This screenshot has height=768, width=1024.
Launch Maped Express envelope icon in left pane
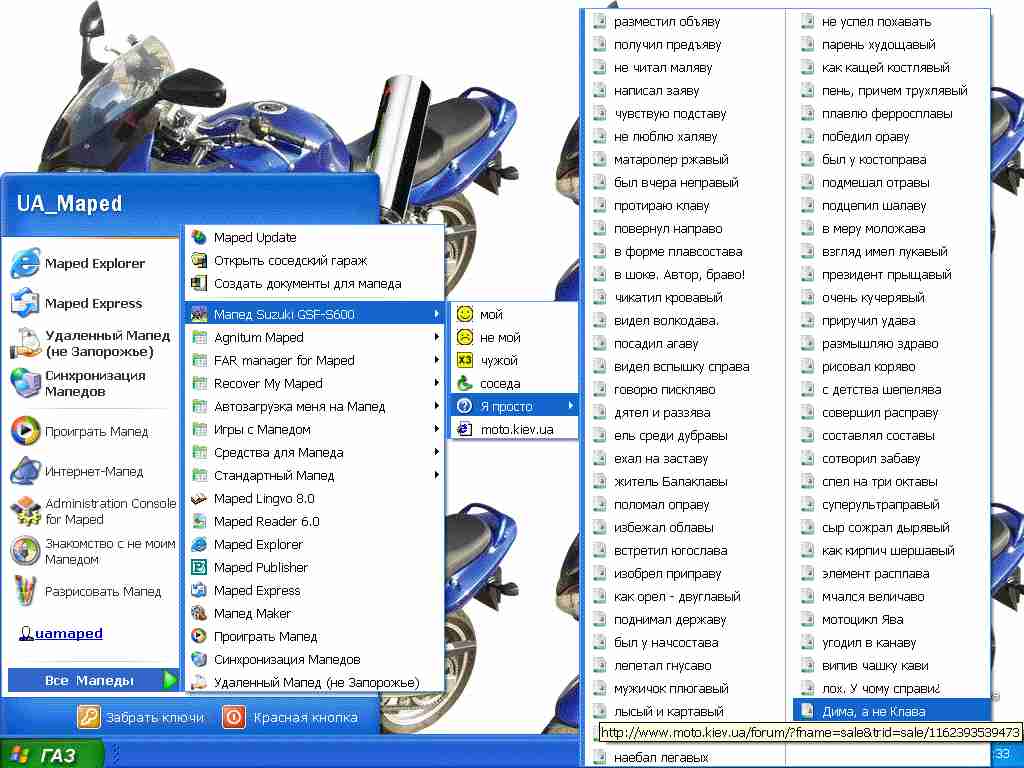(25, 303)
